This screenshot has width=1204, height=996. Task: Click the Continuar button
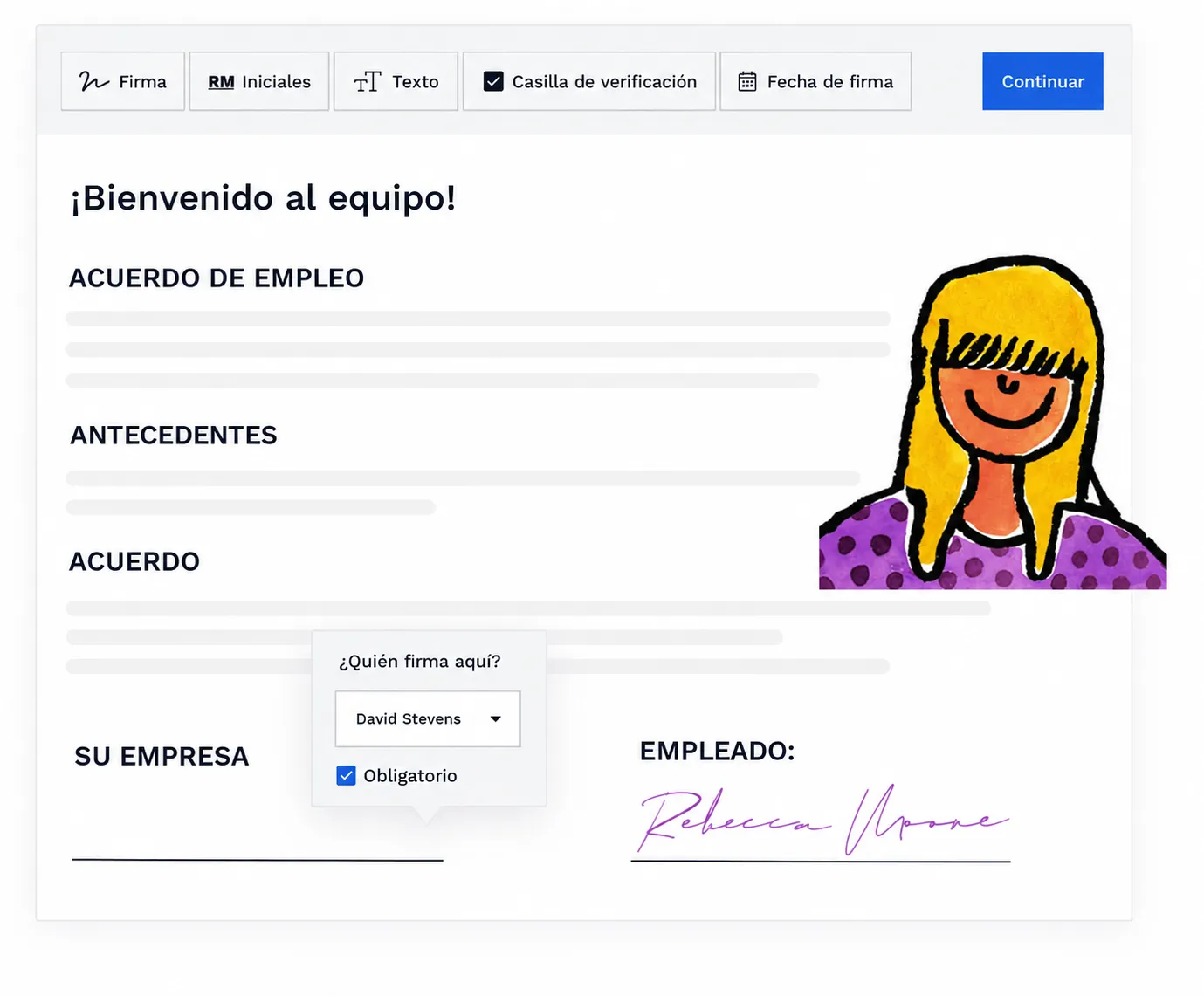(1042, 81)
